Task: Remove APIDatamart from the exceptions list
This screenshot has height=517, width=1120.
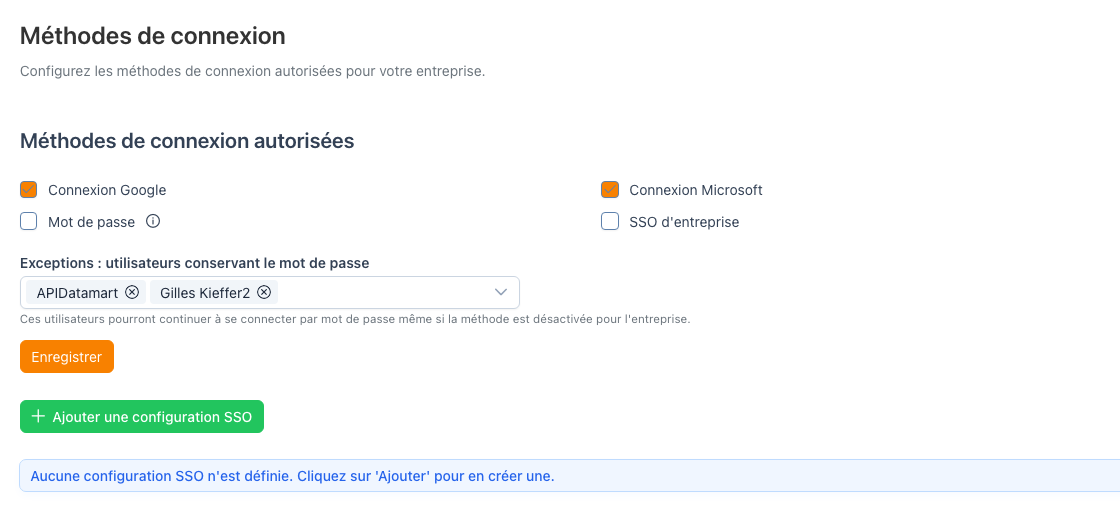Action: (131, 292)
